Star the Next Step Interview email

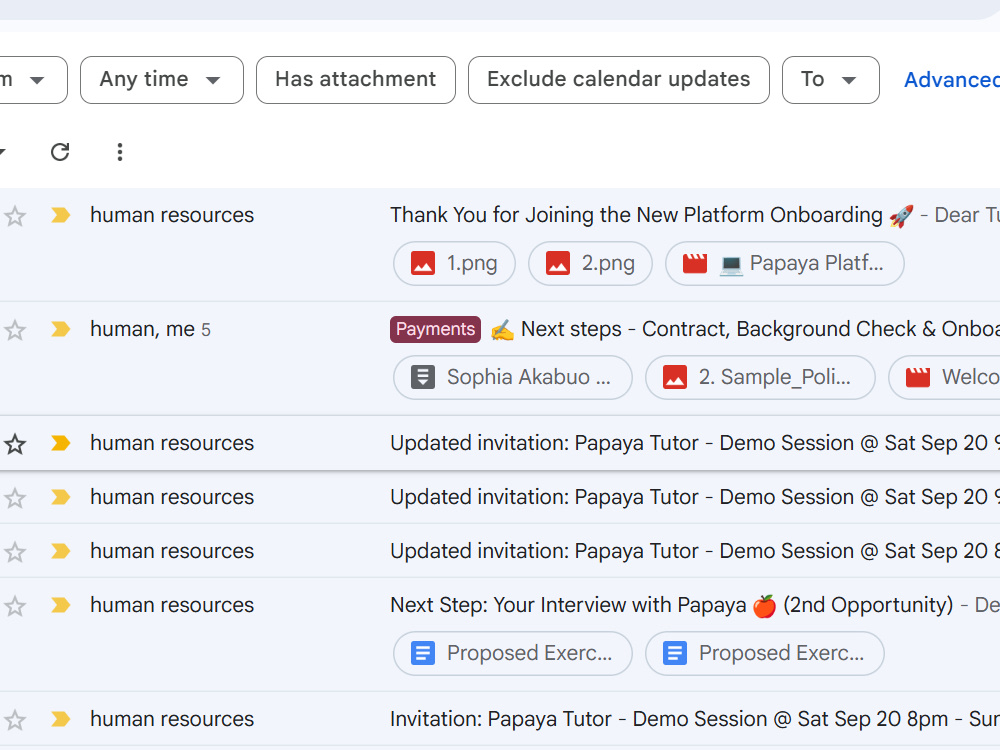point(15,606)
